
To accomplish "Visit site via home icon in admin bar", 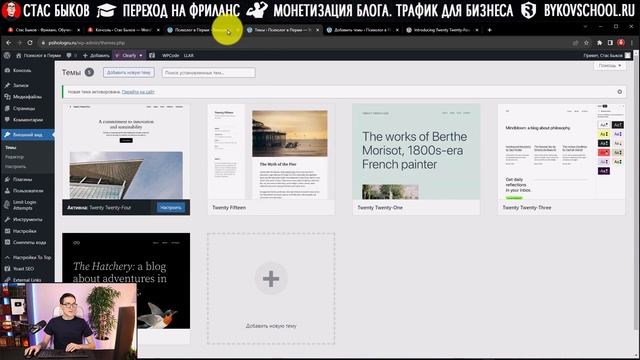I will click(38, 56).
